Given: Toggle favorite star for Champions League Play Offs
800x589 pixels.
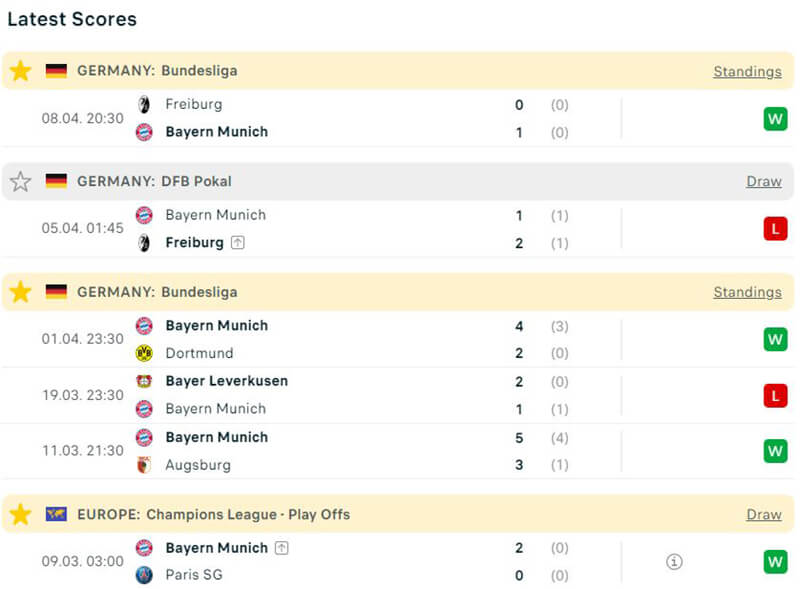Looking at the screenshot, I should coord(21,514).
